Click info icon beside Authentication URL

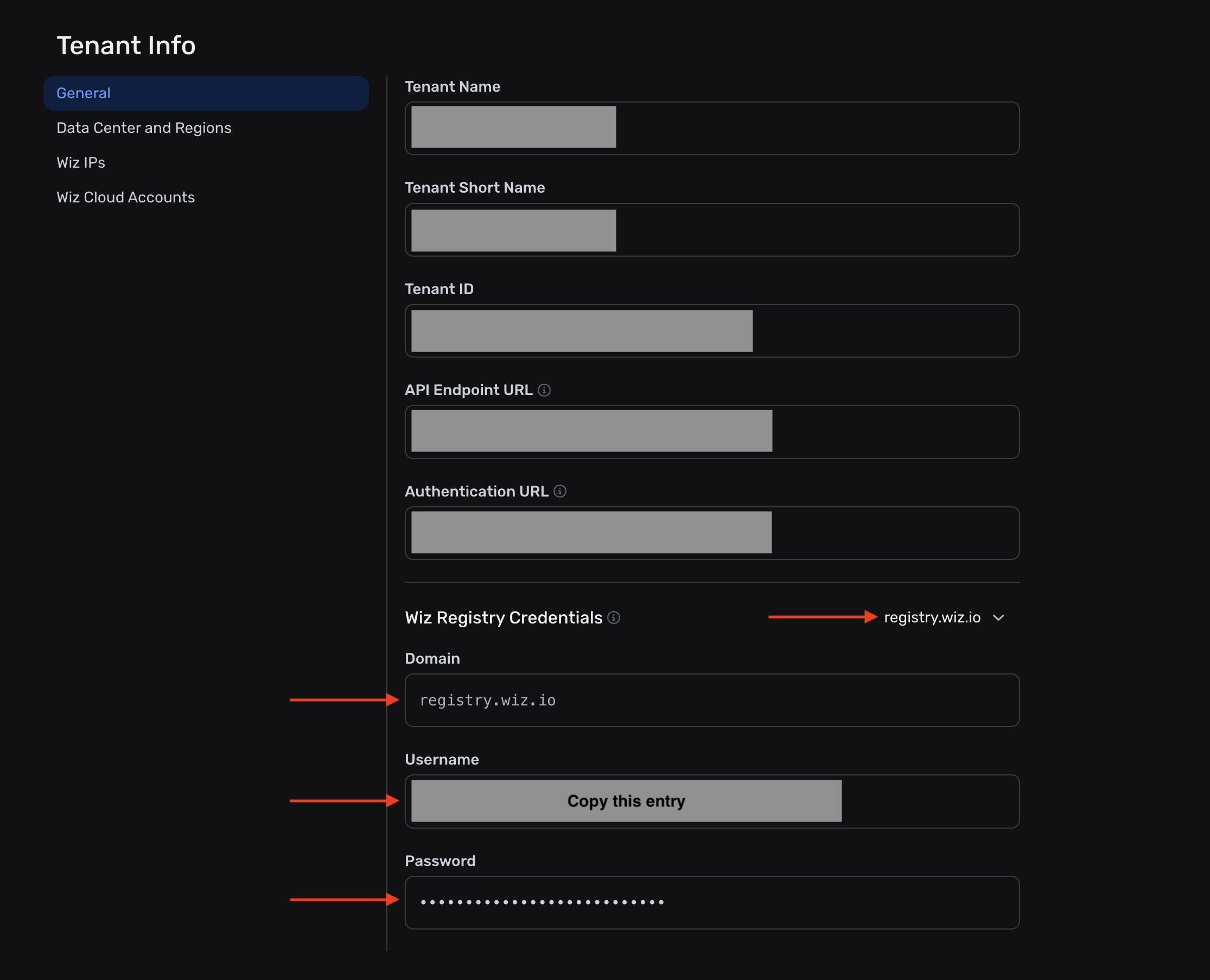(x=560, y=491)
